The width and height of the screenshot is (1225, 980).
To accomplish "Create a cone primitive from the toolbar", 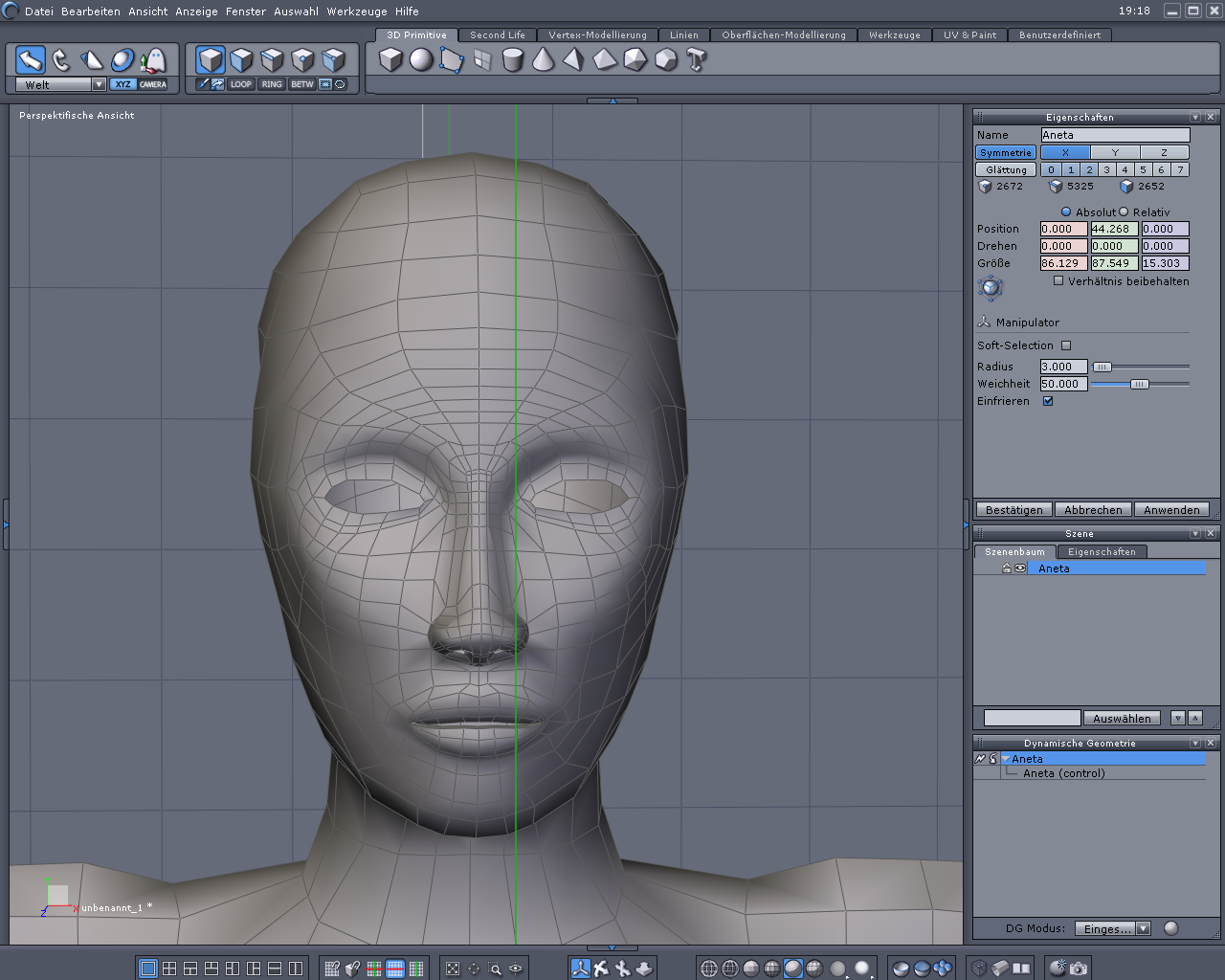I will [x=543, y=60].
